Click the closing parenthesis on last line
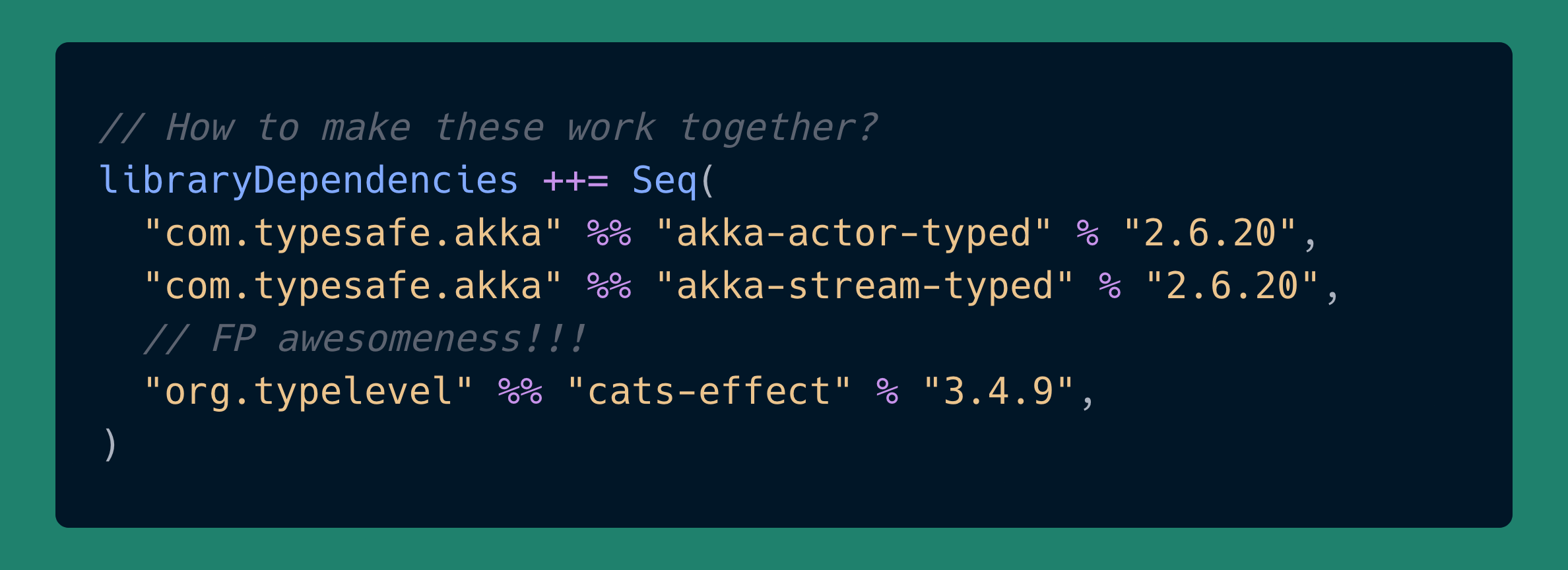The height and width of the screenshot is (570, 1568). (110, 445)
